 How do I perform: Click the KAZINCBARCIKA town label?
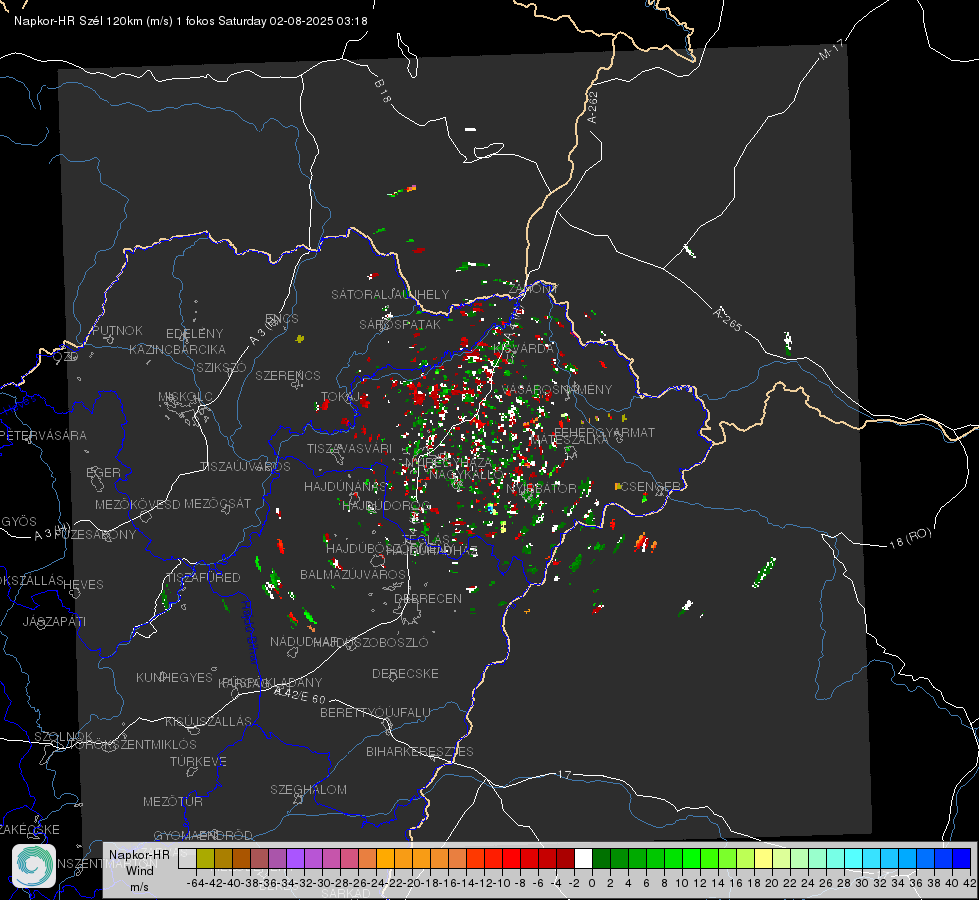click(177, 349)
